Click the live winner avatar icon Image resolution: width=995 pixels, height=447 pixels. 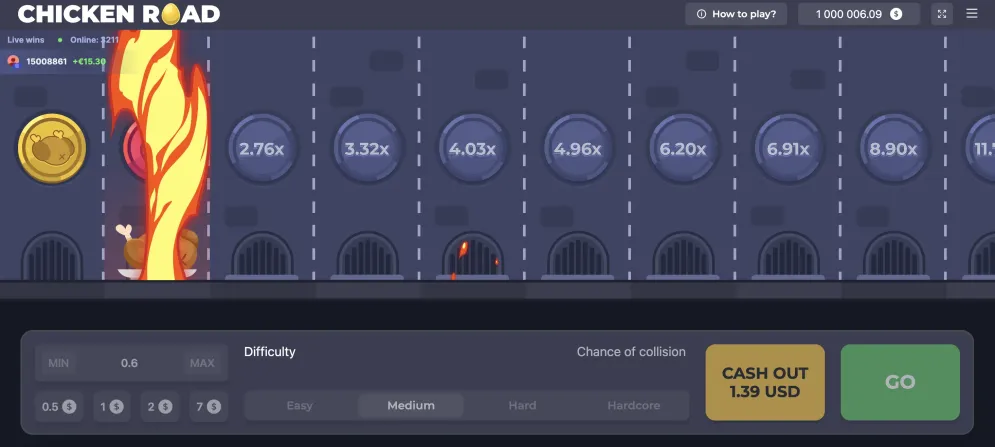click(x=13, y=62)
